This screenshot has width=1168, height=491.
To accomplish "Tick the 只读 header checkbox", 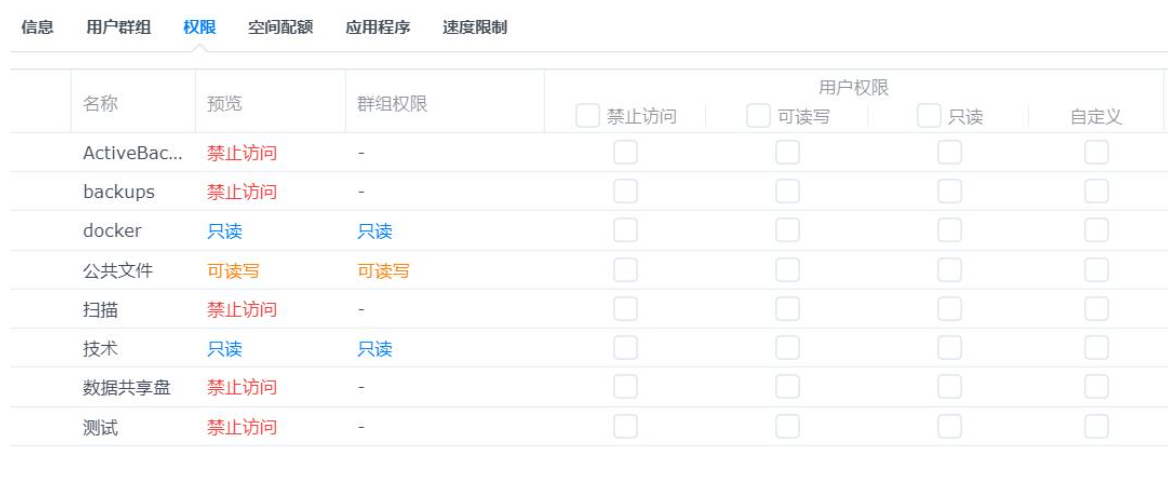I will click(x=930, y=117).
